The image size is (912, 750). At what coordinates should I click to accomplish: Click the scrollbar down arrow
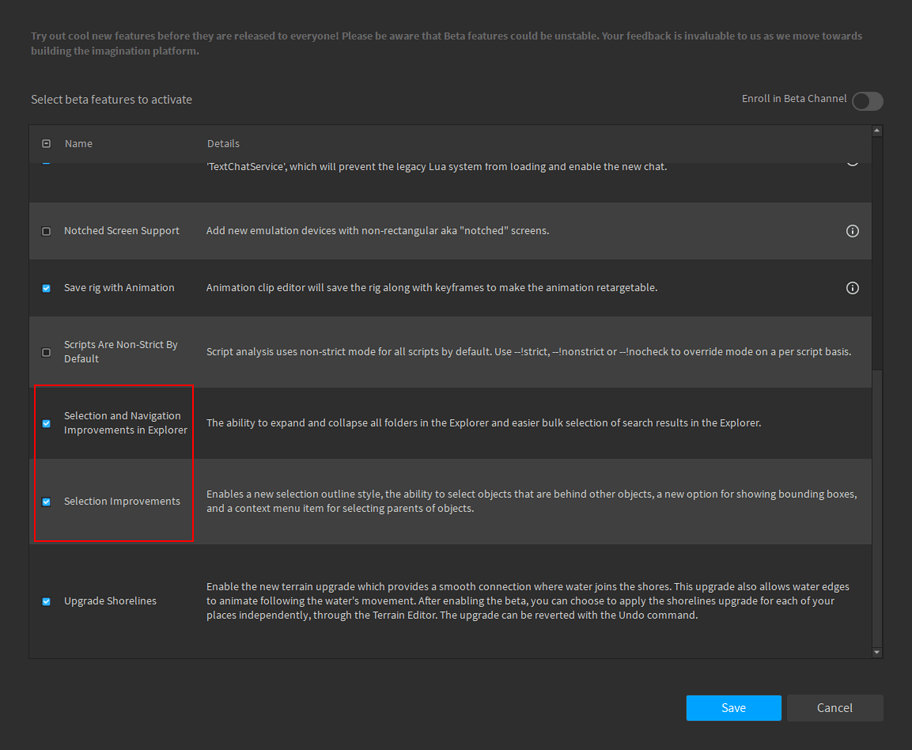pyautogui.click(x=877, y=652)
